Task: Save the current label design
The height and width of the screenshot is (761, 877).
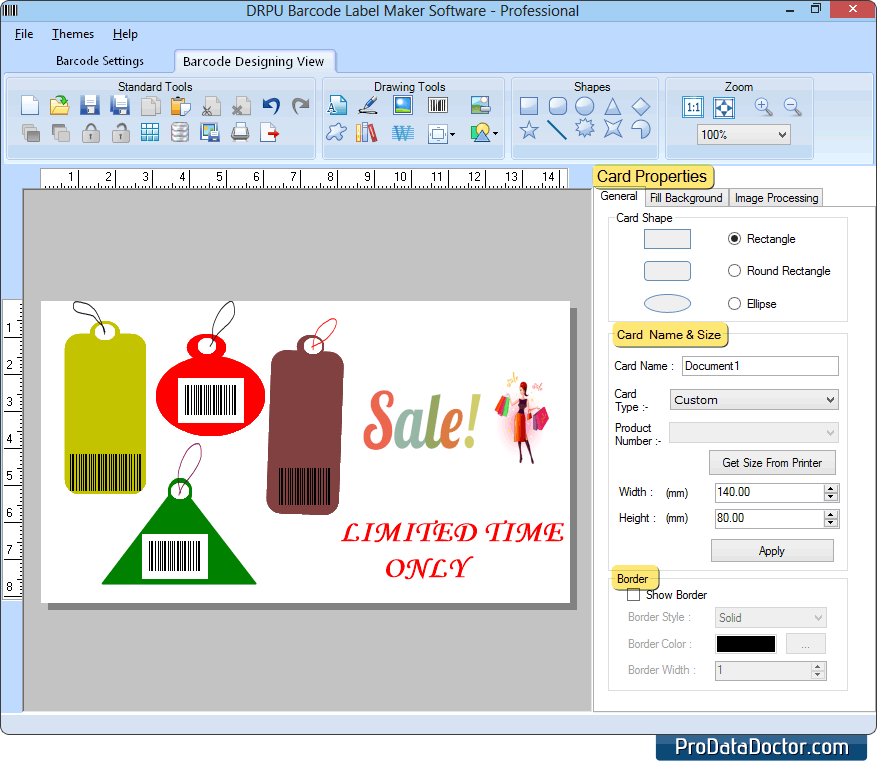Action: (89, 106)
